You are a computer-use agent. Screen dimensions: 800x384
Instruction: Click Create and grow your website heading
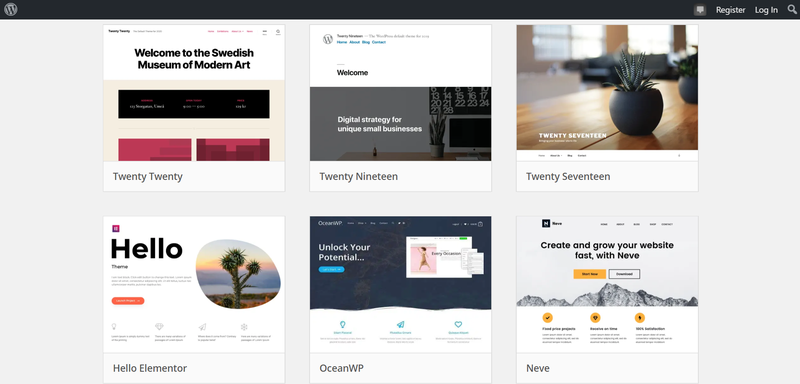point(607,250)
